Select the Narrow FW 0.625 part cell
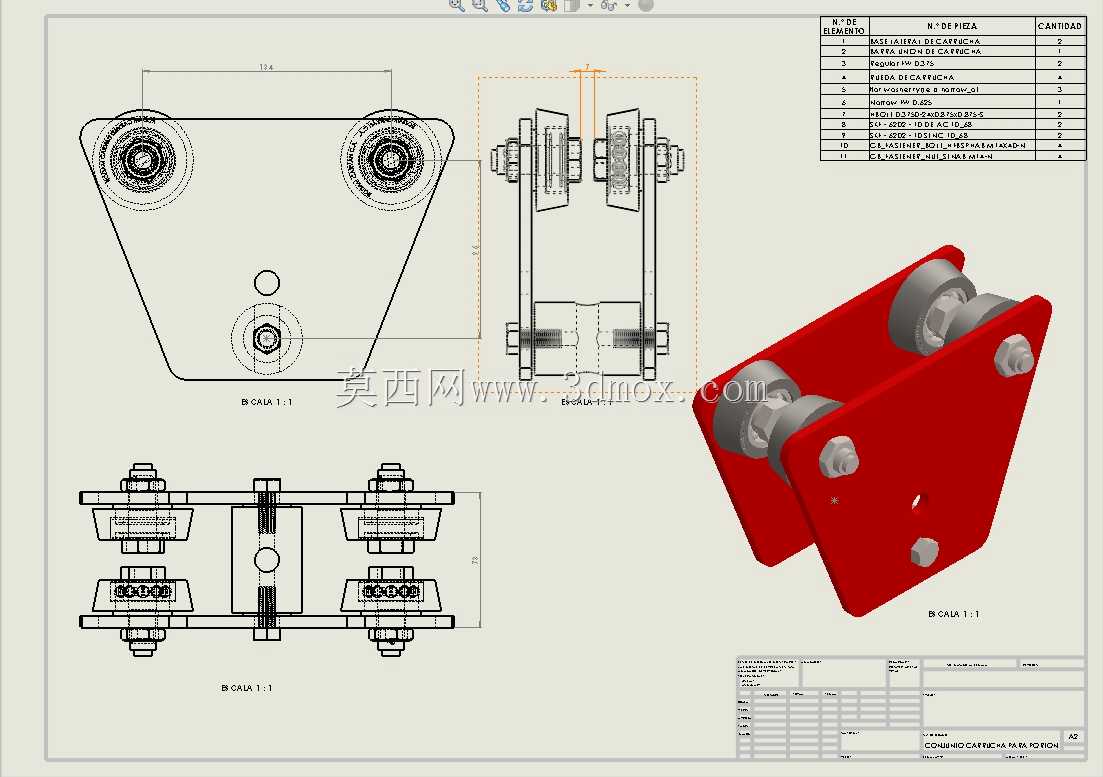Image resolution: width=1103 pixels, height=777 pixels. (952, 102)
